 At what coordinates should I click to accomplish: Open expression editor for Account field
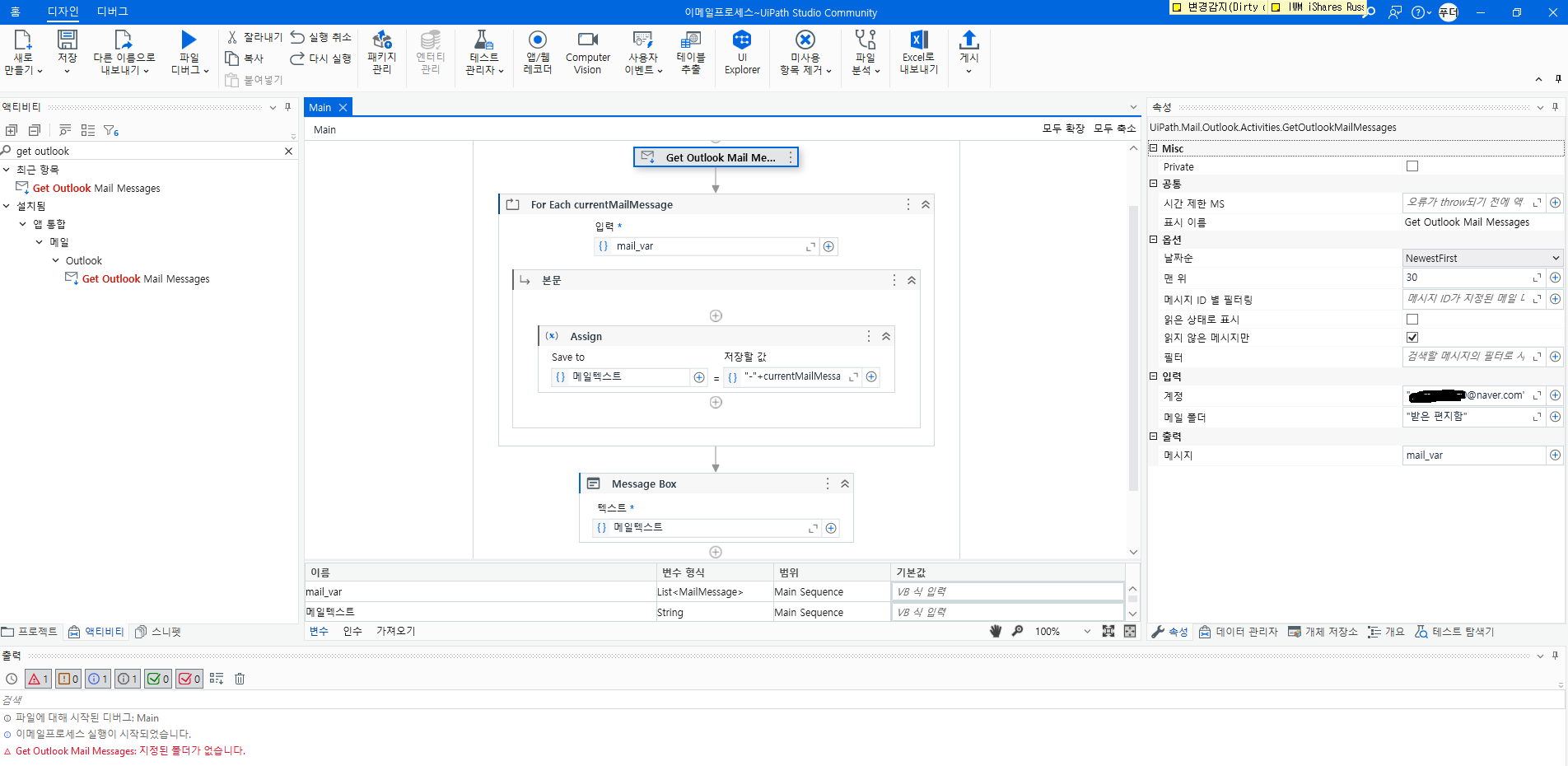pos(1537,395)
